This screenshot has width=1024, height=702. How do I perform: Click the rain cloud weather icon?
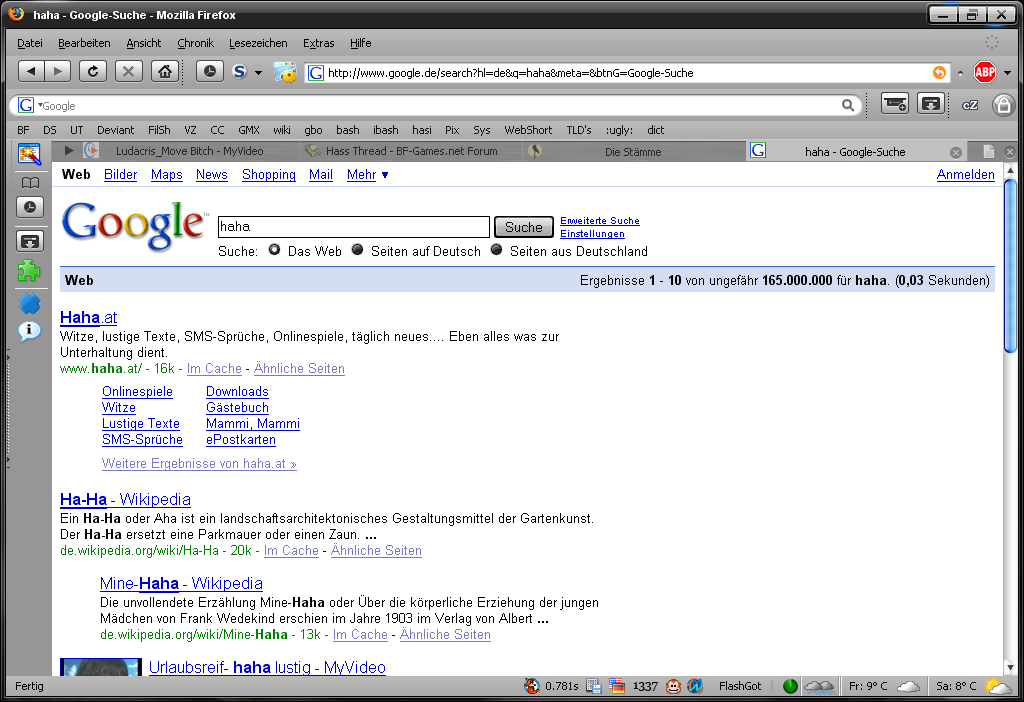(x=819, y=686)
